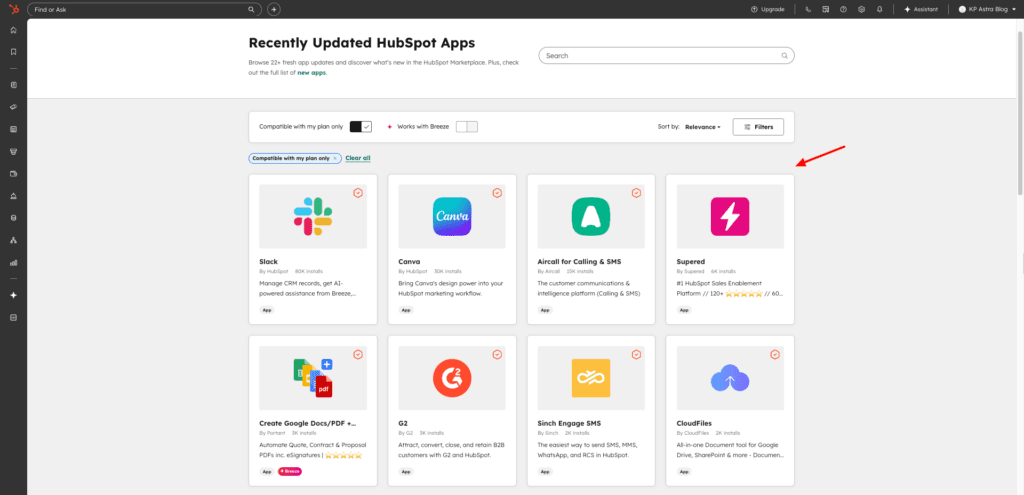Open the G2 app thumbnail
1024x495 pixels.
click(452, 378)
